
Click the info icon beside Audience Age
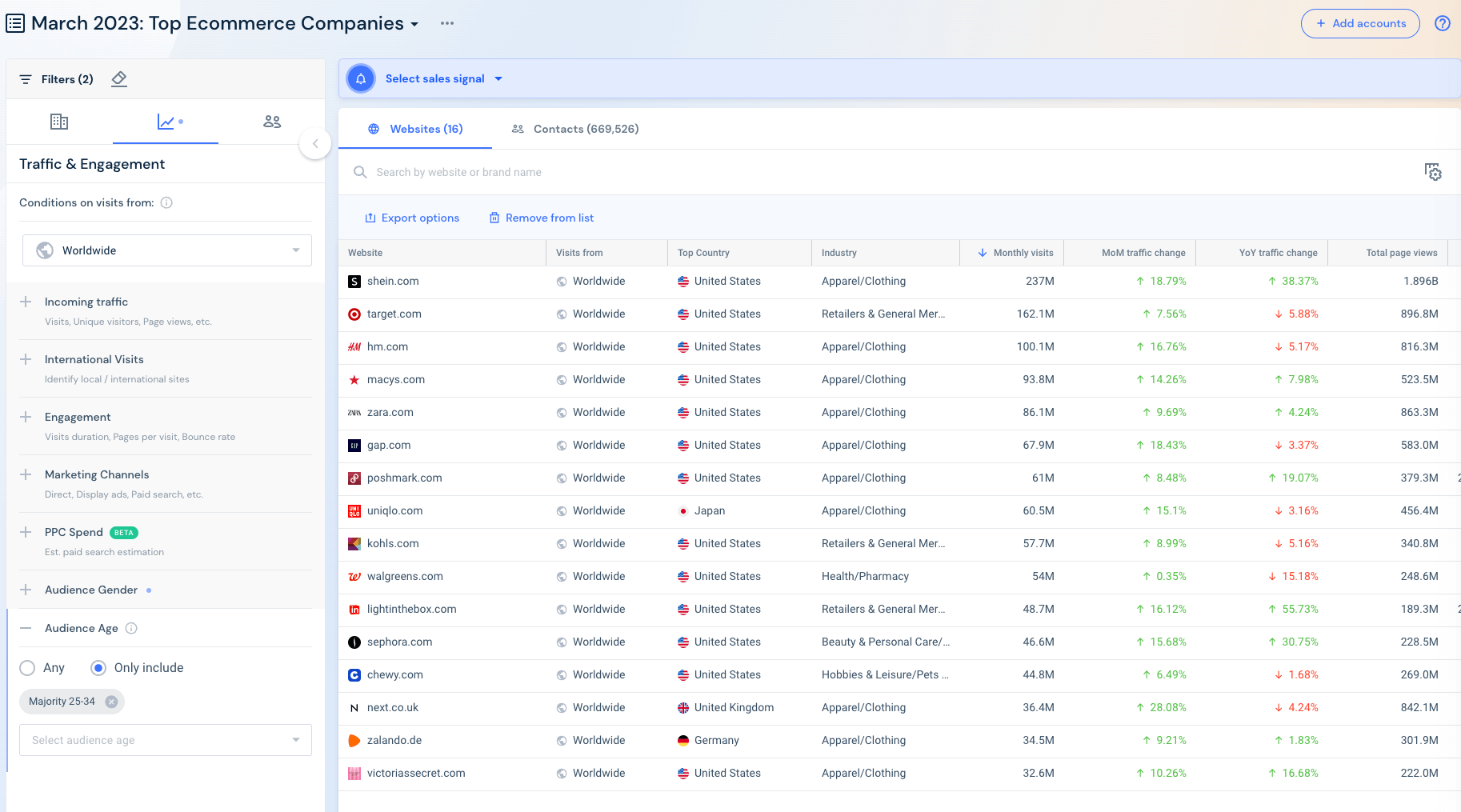click(131, 628)
